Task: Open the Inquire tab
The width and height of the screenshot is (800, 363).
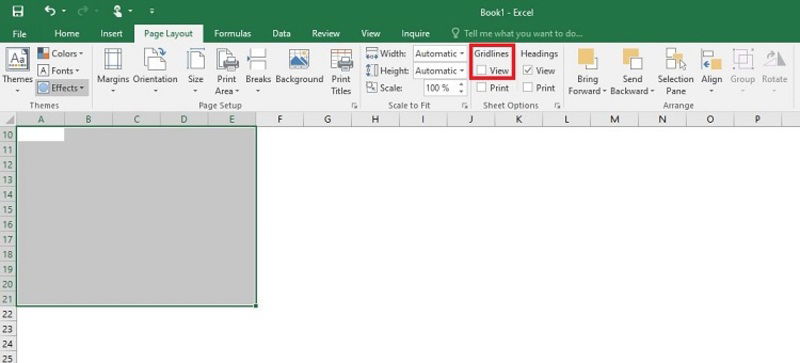Action: pos(415,34)
